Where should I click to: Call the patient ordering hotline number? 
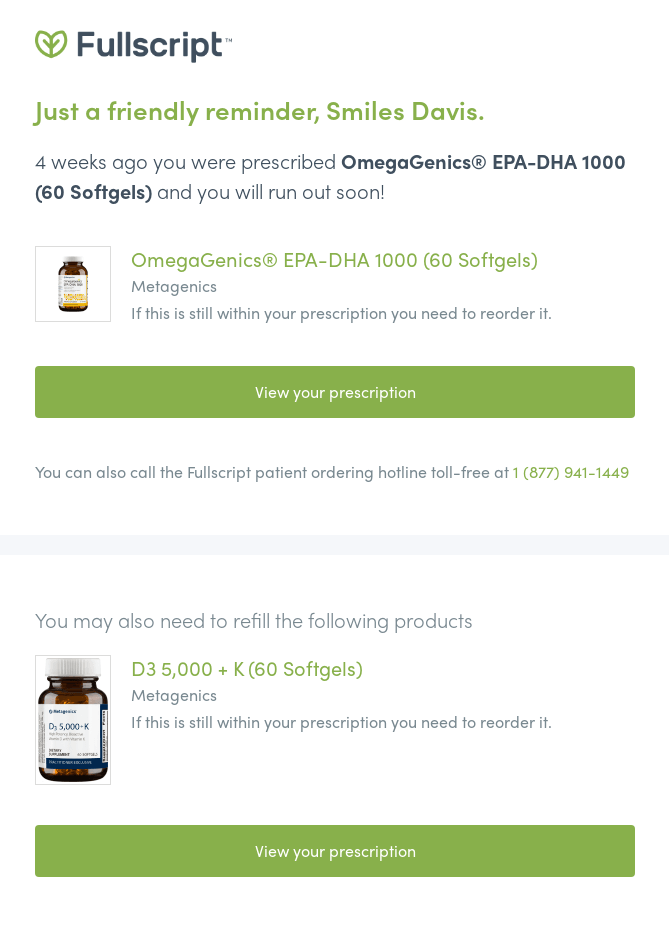[x=570, y=472]
